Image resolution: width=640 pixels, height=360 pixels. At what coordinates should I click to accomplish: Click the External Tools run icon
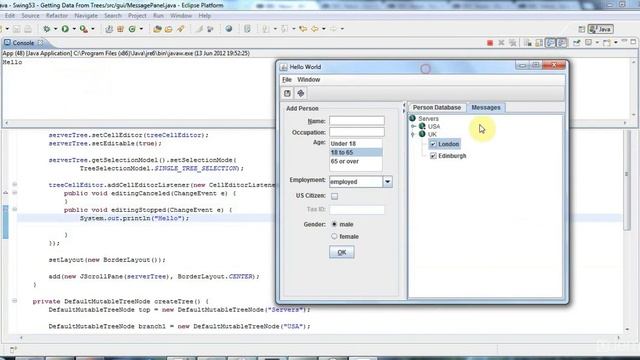point(84,29)
